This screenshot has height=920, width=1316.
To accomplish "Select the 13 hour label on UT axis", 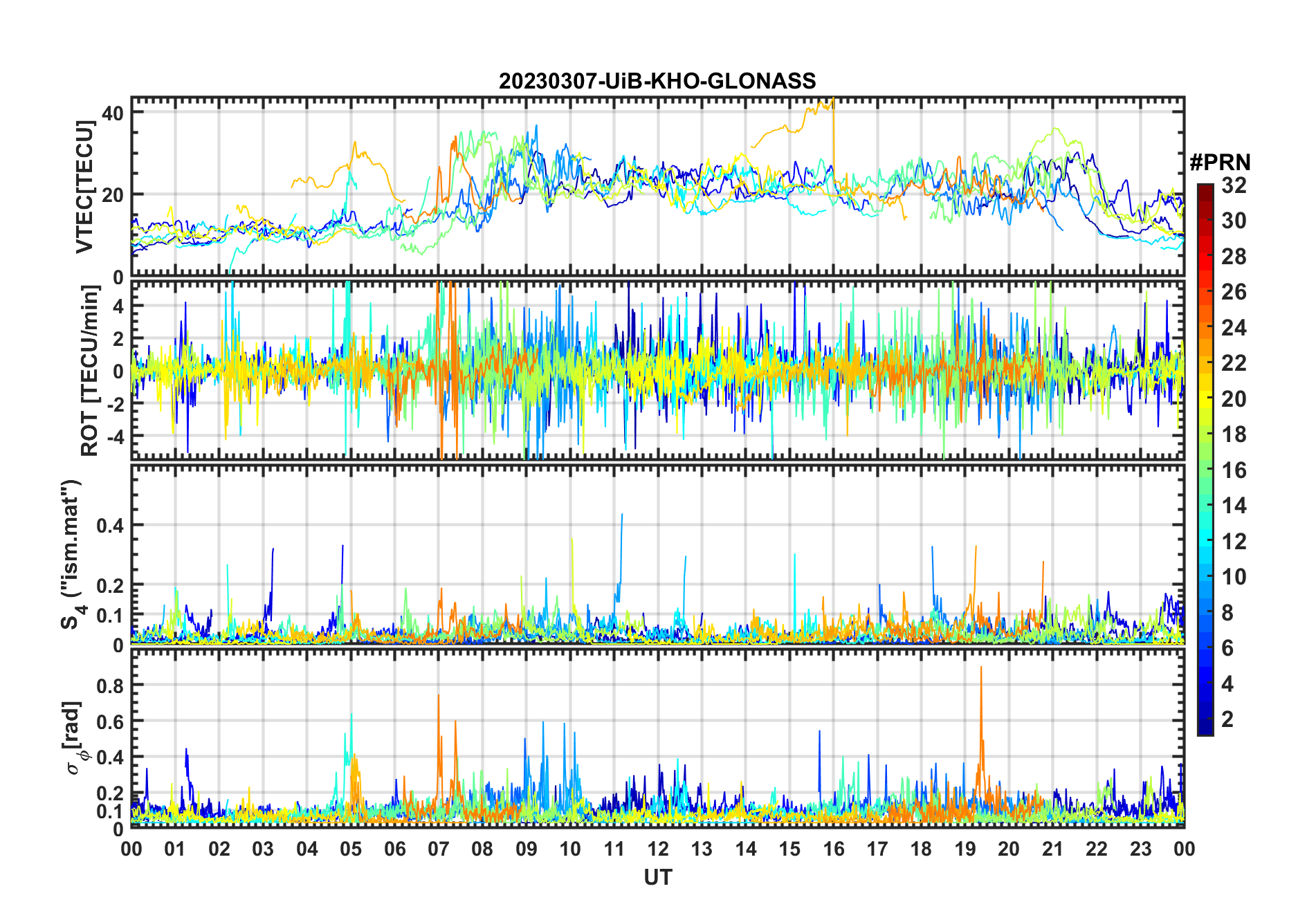I will pyautogui.click(x=702, y=849).
